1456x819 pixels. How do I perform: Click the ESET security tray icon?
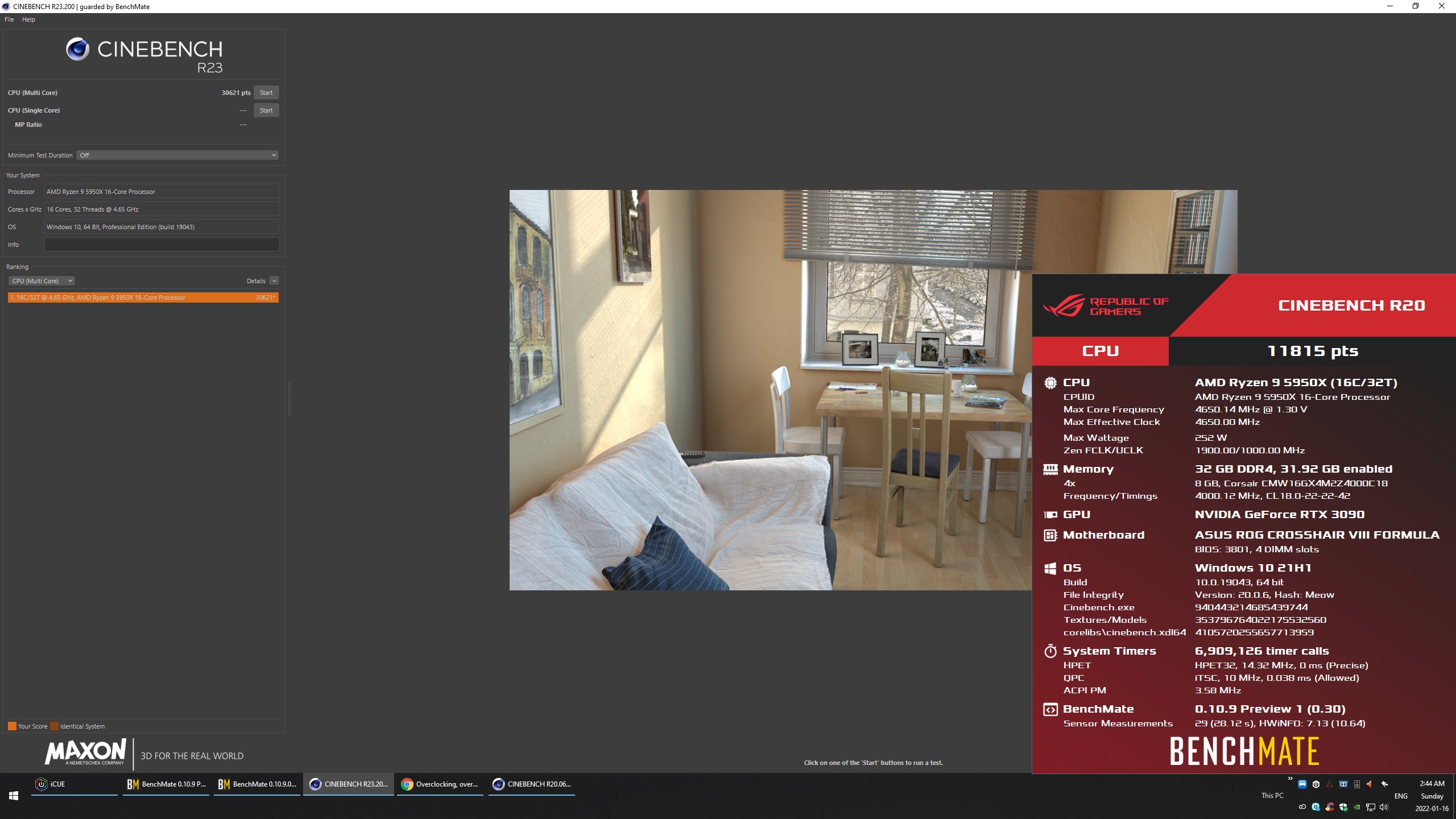pos(1316,807)
